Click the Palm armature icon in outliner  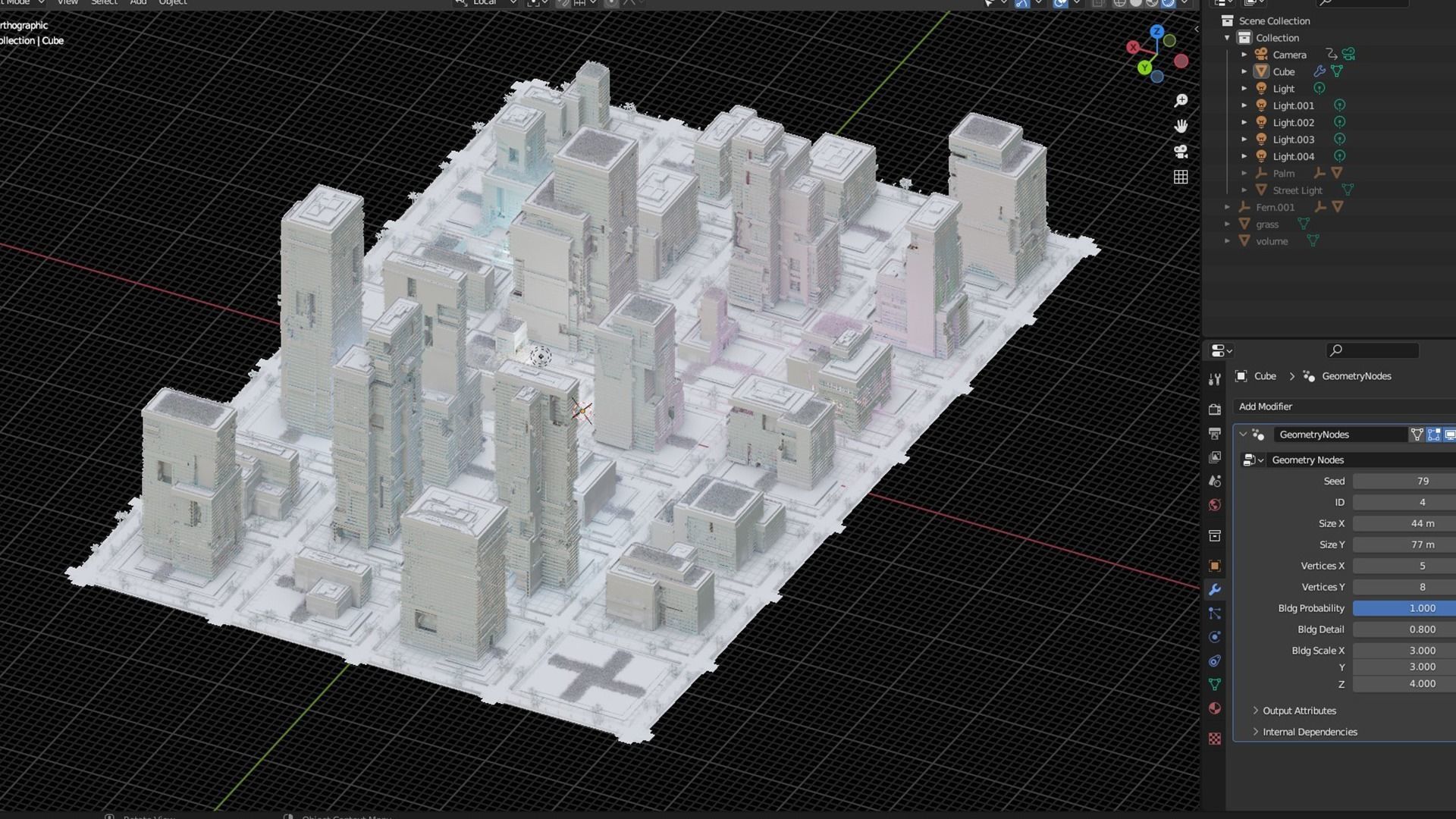1261,173
